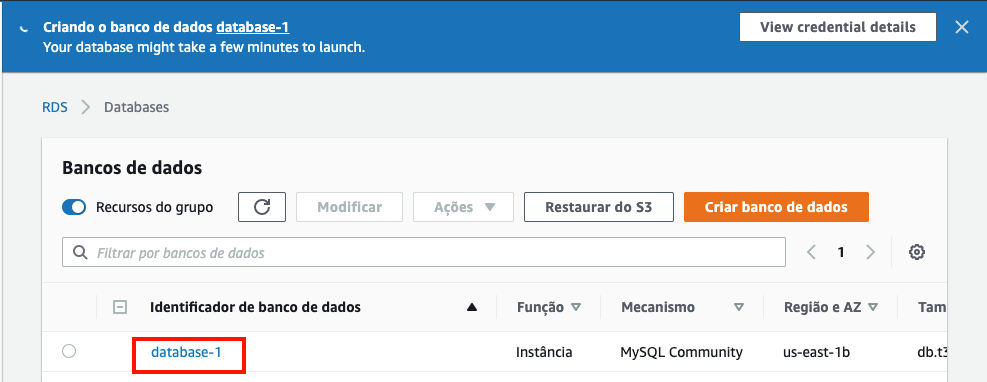Click the breadcrumb chevron separator

click(x=86, y=107)
